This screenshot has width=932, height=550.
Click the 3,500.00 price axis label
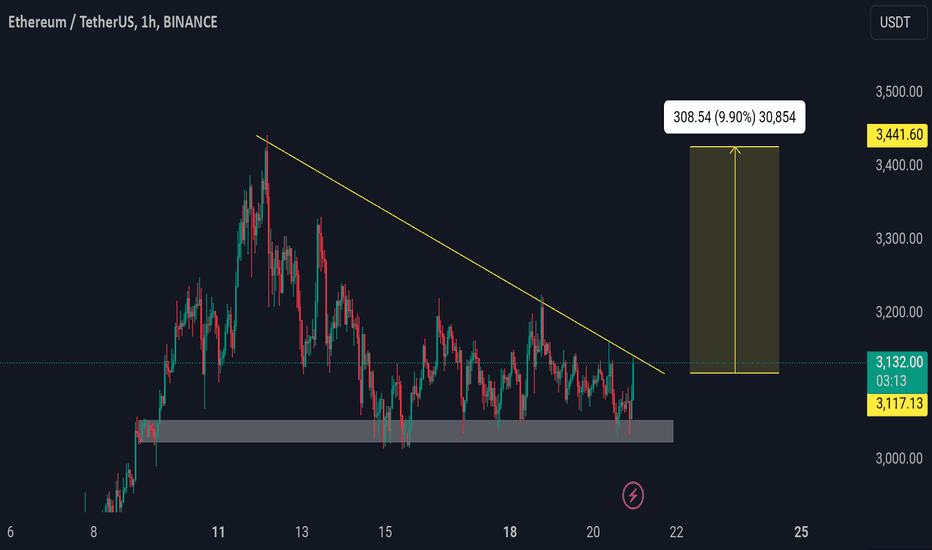[899, 92]
